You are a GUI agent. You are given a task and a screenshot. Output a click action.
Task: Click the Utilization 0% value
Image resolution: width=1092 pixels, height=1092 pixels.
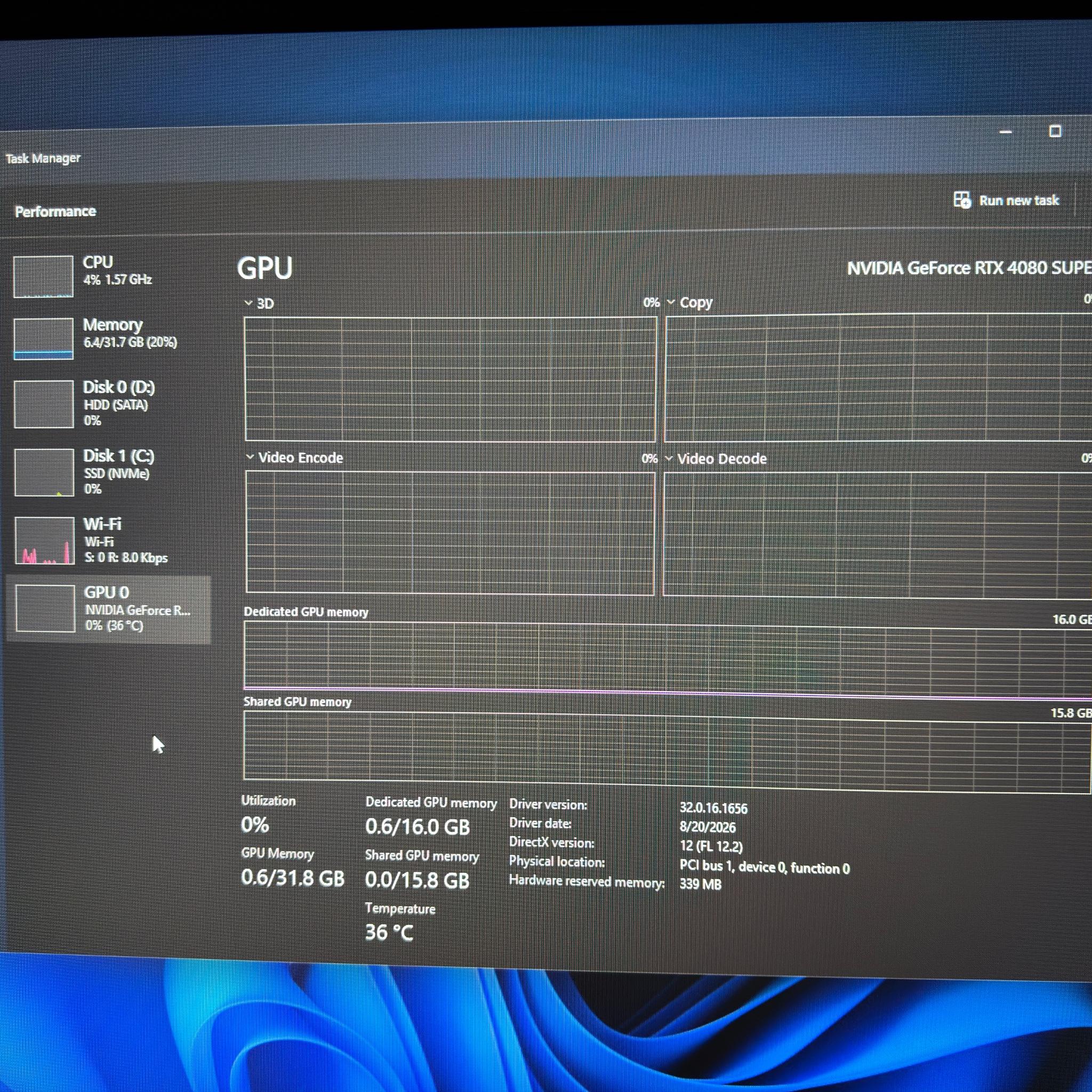(x=255, y=825)
